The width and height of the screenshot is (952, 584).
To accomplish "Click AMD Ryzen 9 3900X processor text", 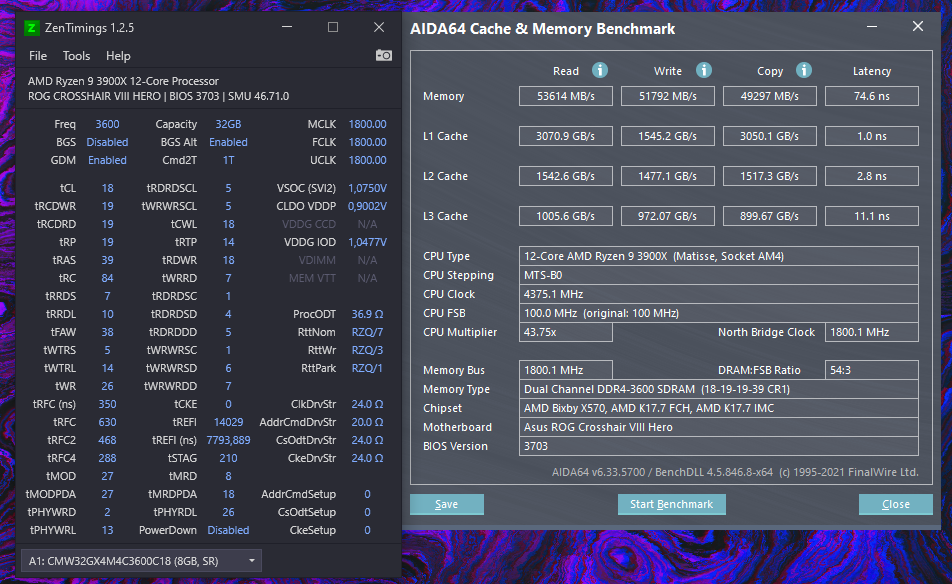I will [123, 81].
